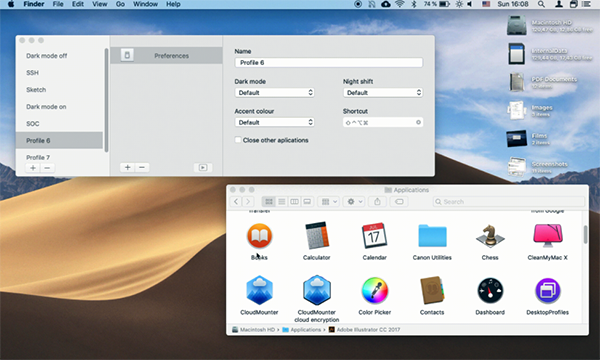
Task: Click the Name field containing Profile 6
Action: coord(329,62)
